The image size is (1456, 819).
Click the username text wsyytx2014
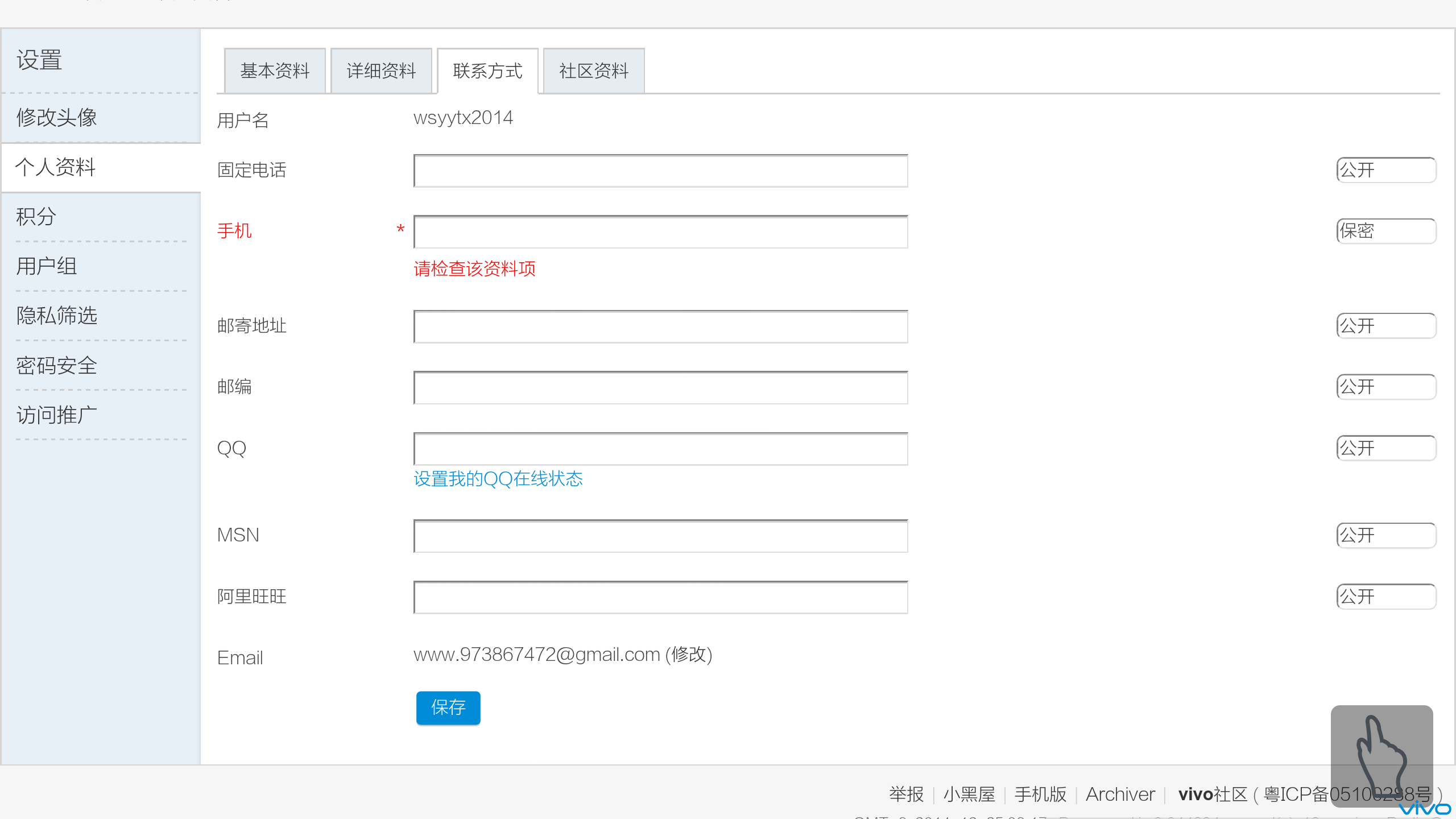point(463,118)
